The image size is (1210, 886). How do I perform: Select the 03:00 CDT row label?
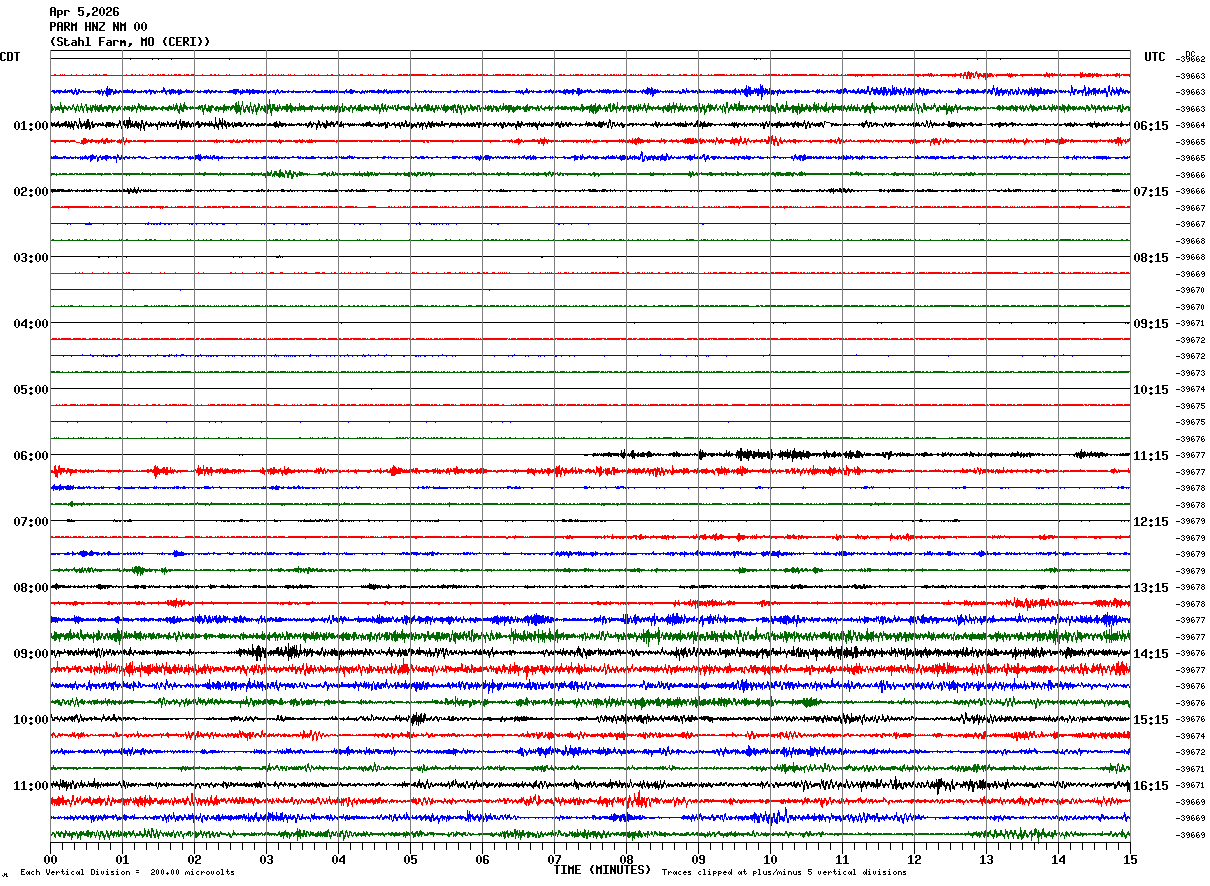point(31,258)
